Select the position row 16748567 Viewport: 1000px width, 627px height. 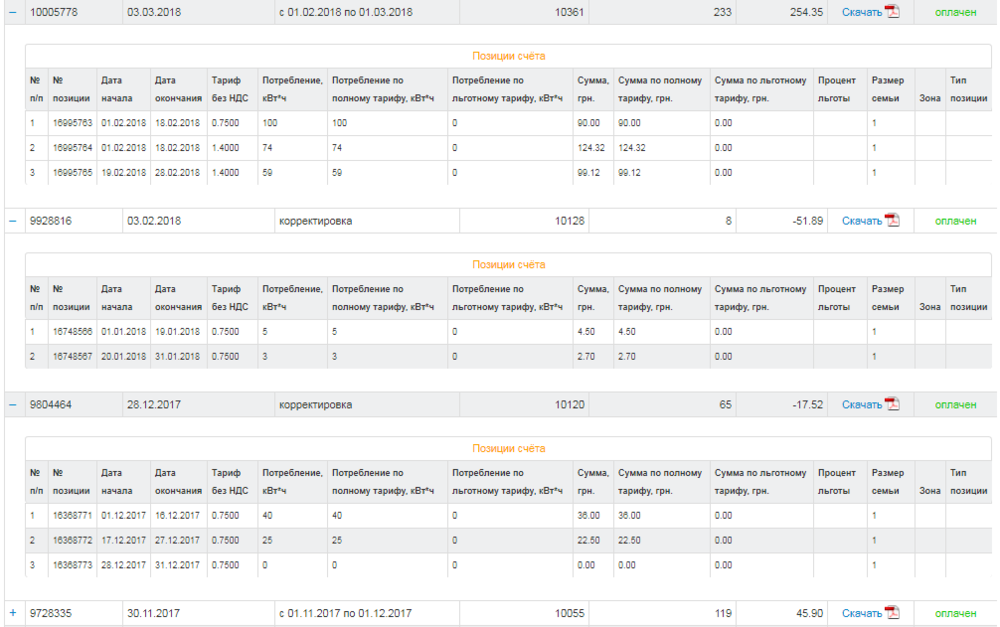pyautogui.click(x=71, y=356)
